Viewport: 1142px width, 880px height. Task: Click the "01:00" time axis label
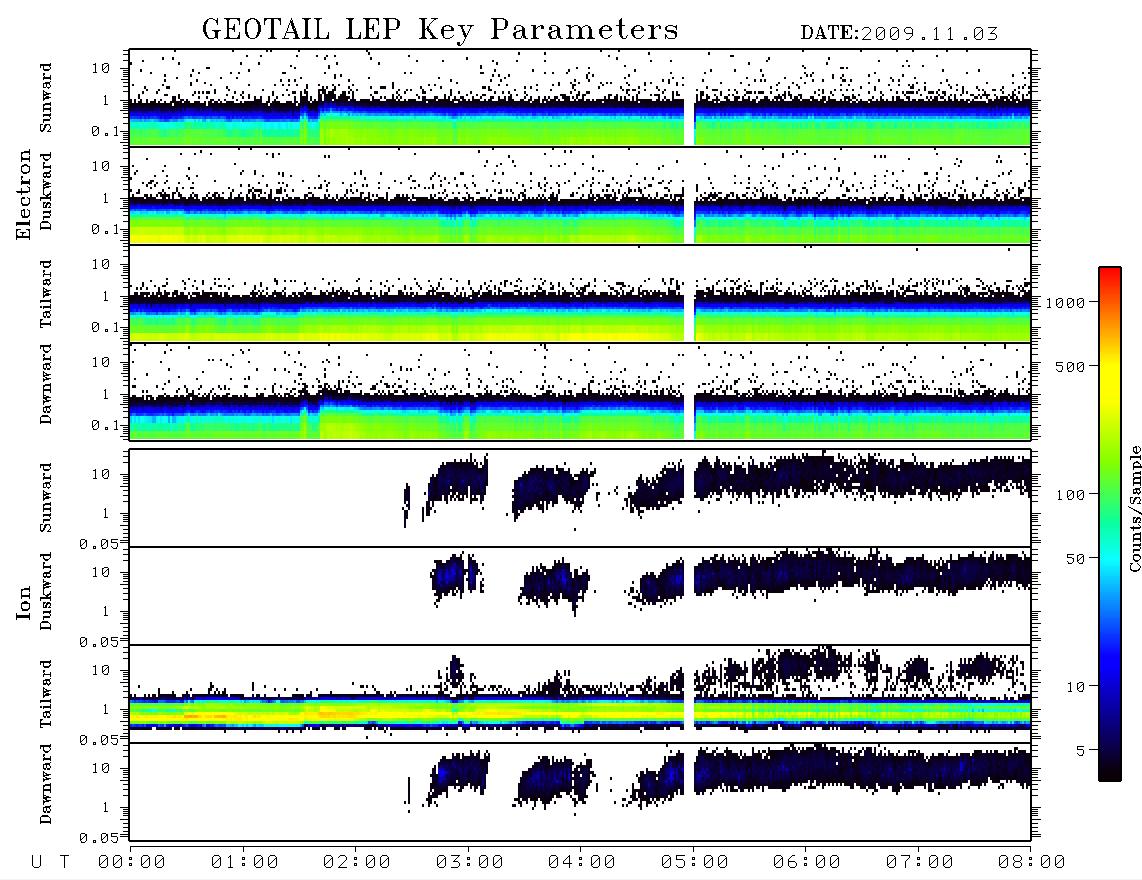click(x=245, y=863)
